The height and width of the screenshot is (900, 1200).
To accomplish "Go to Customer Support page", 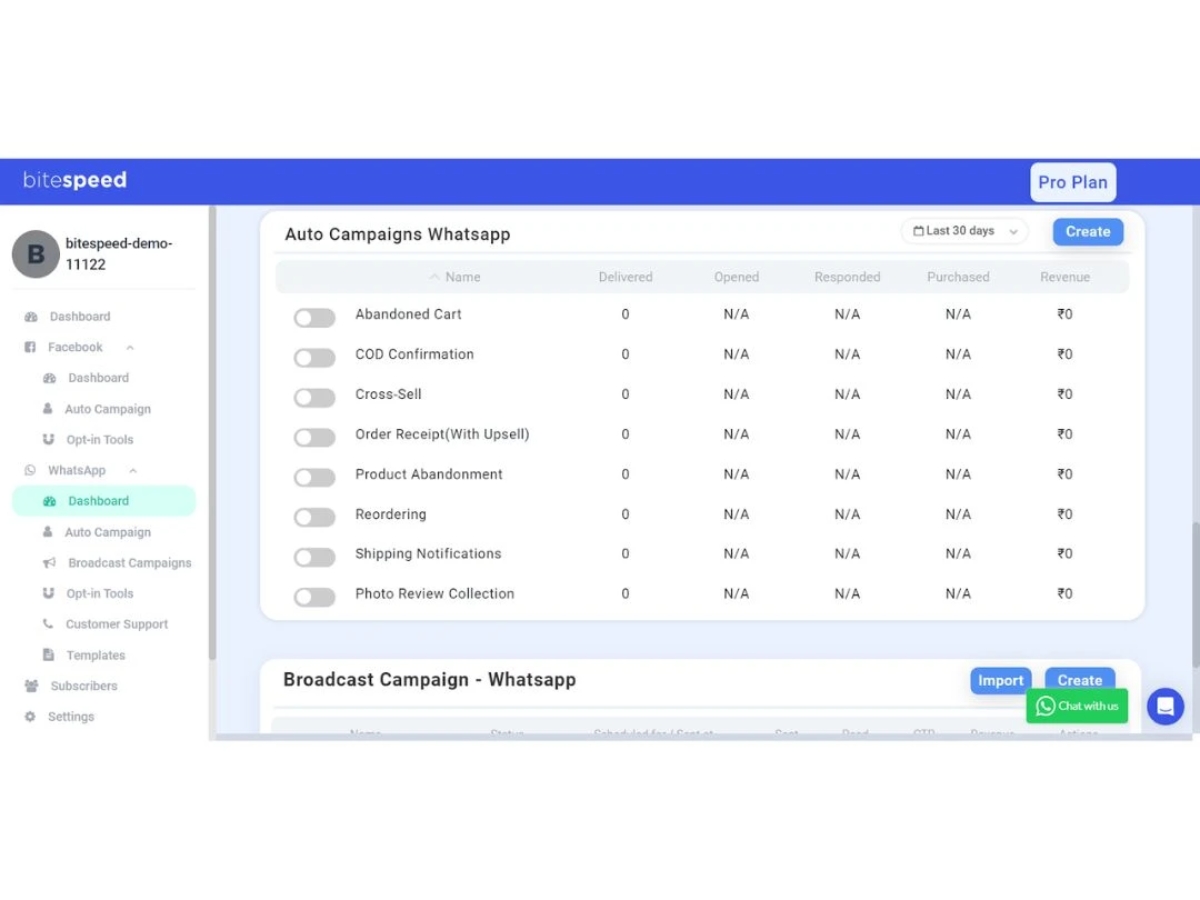I will [117, 624].
